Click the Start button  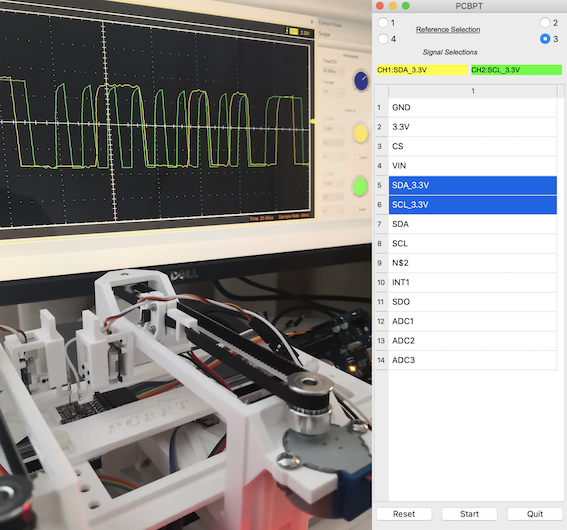pyautogui.click(x=469, y=514)
